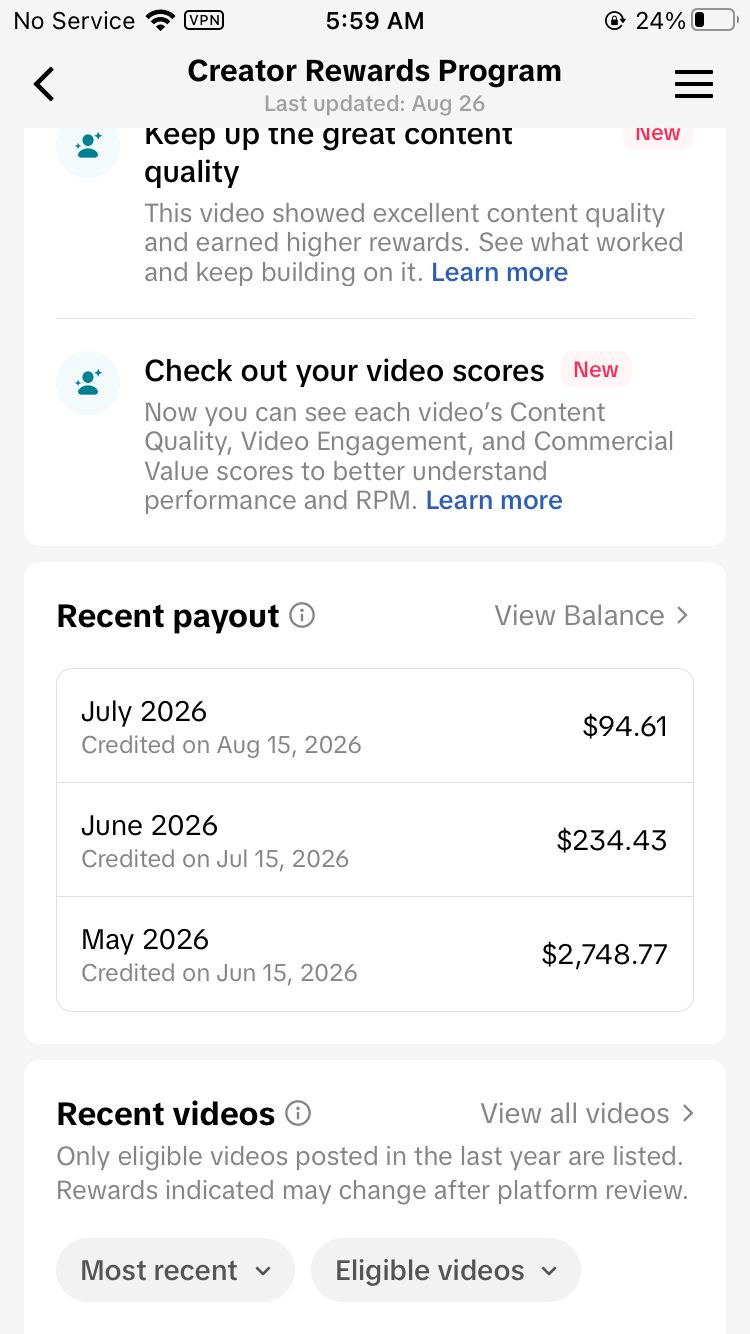This screenshot has height=1334, width=750.
Task: Tap the New badge beside video scores
Action: point(596,370)
